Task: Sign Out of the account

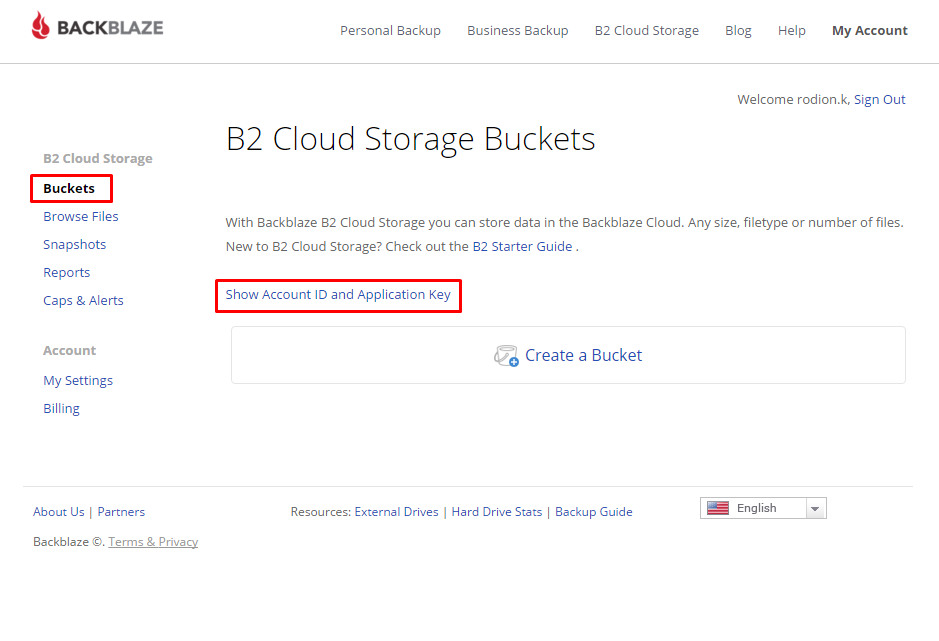Action: pyautogui.click(x=879, y=99)
